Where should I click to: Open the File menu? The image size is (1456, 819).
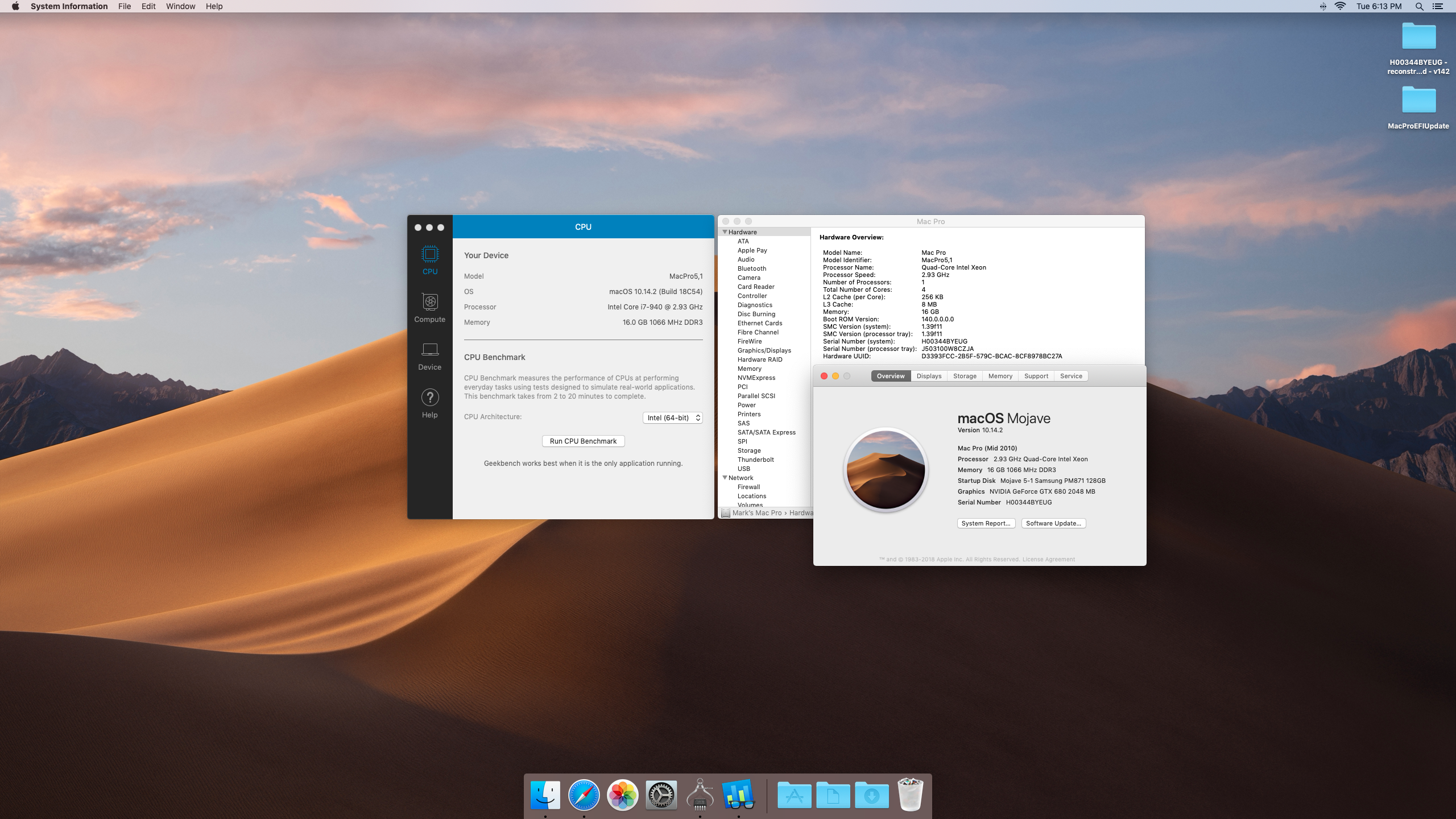tap(125, 6)
